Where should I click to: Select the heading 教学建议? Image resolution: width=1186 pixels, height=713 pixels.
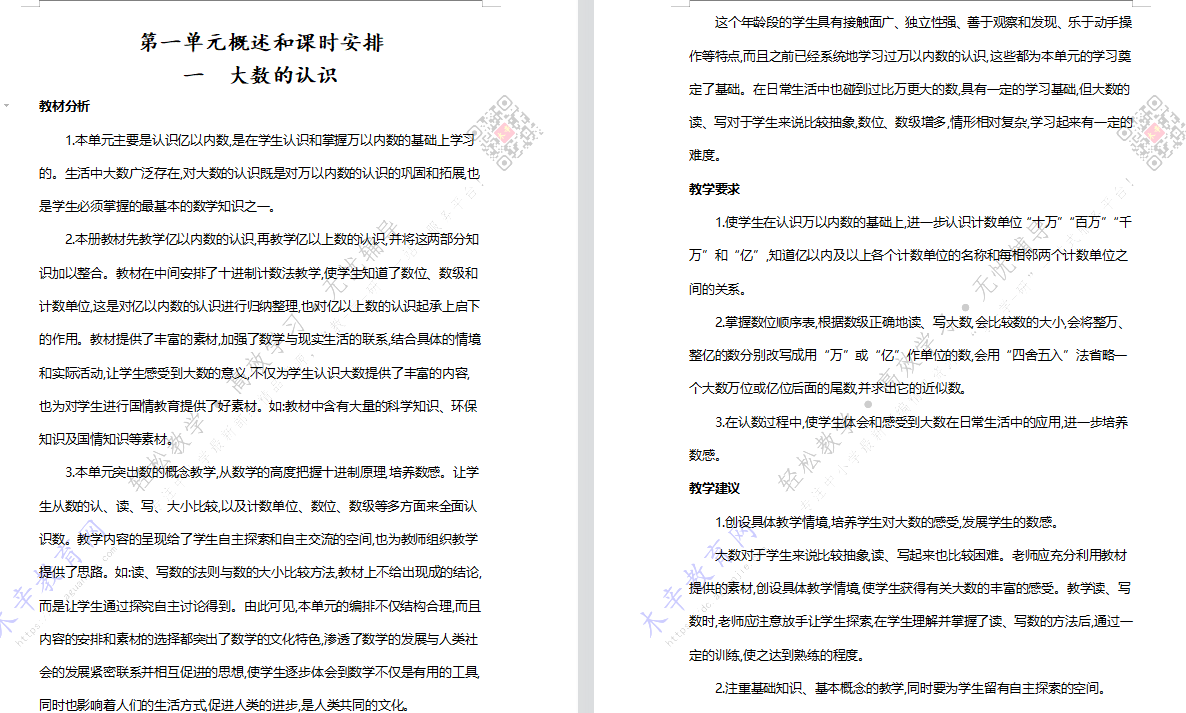(714, 488)
